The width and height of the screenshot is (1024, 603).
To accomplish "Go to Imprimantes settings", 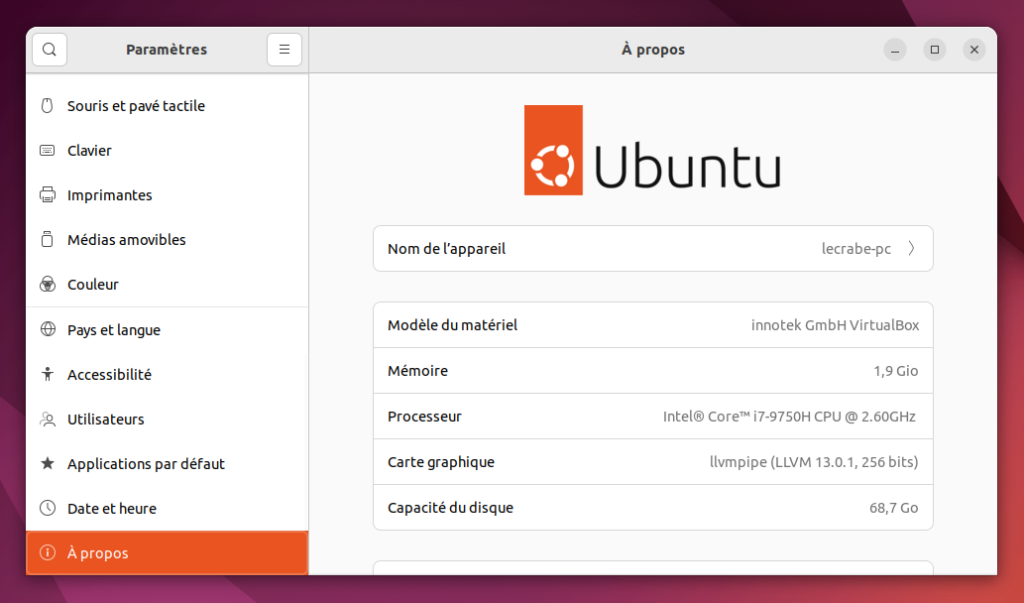I will (167, 195).
